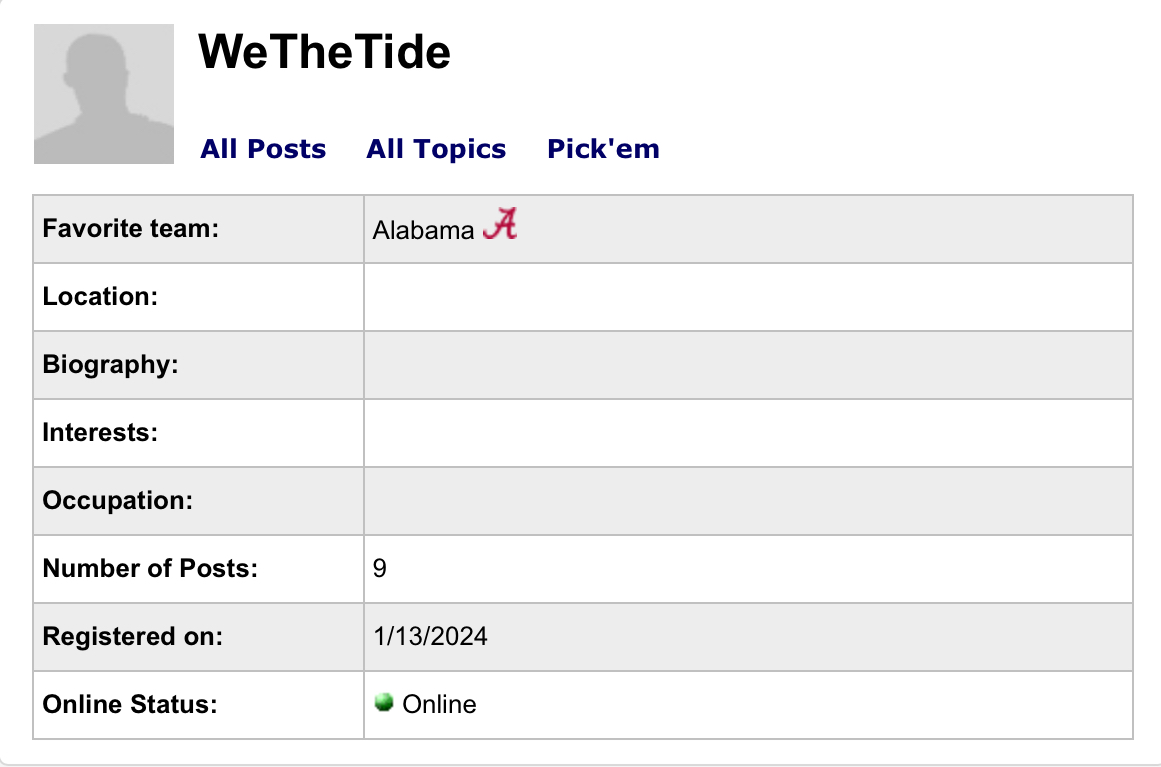This screenshot has width=1161, height=767.
Task: Select the Occupation label
Action: click(x=117, y=500)
